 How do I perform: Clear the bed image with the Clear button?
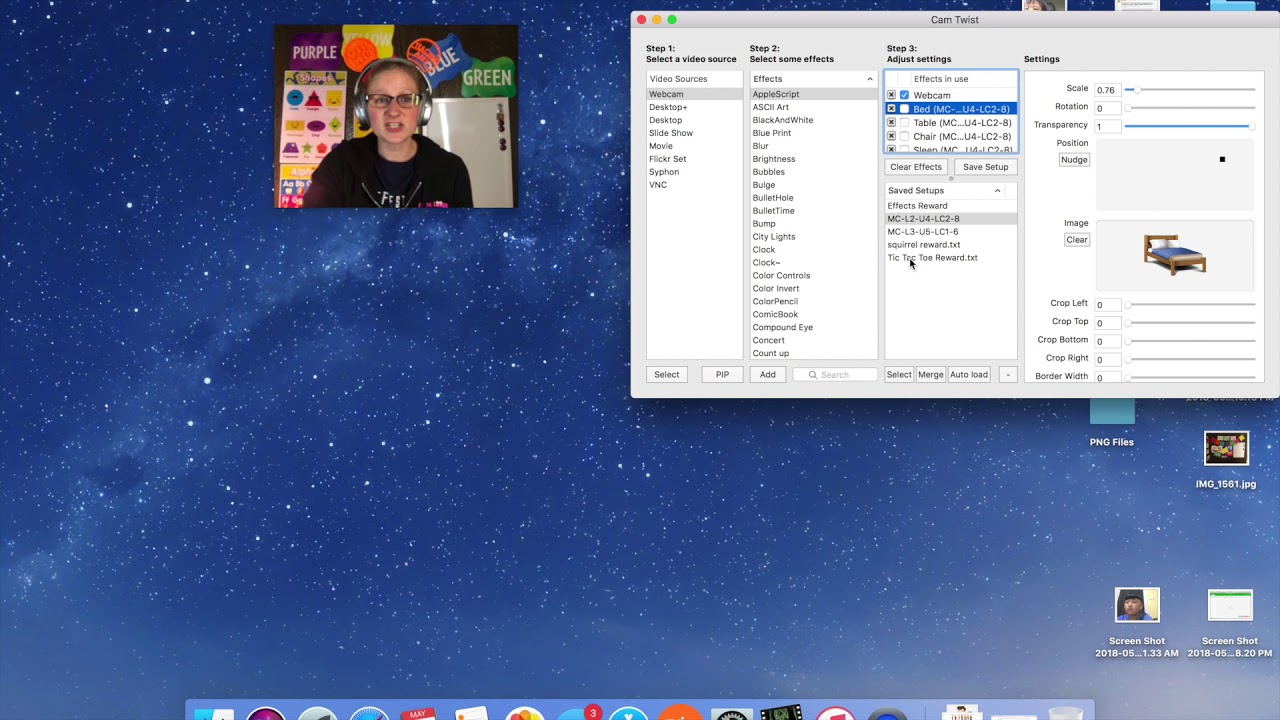1077,240
